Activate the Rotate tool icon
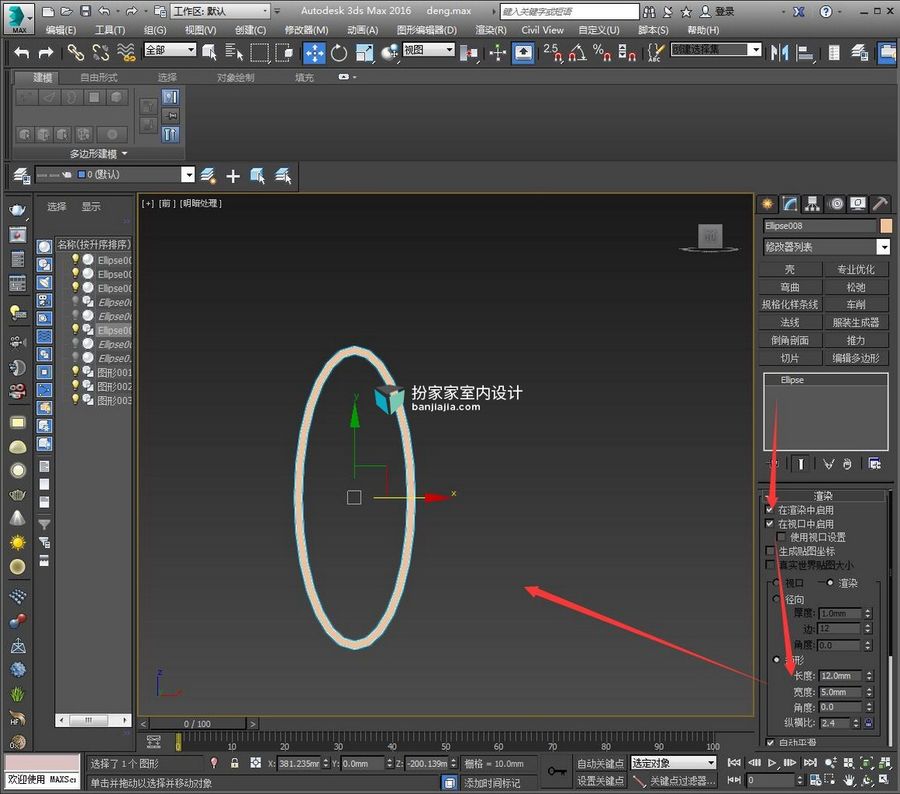The height and width of the screenshot is (794, 900). pos(339,53)
